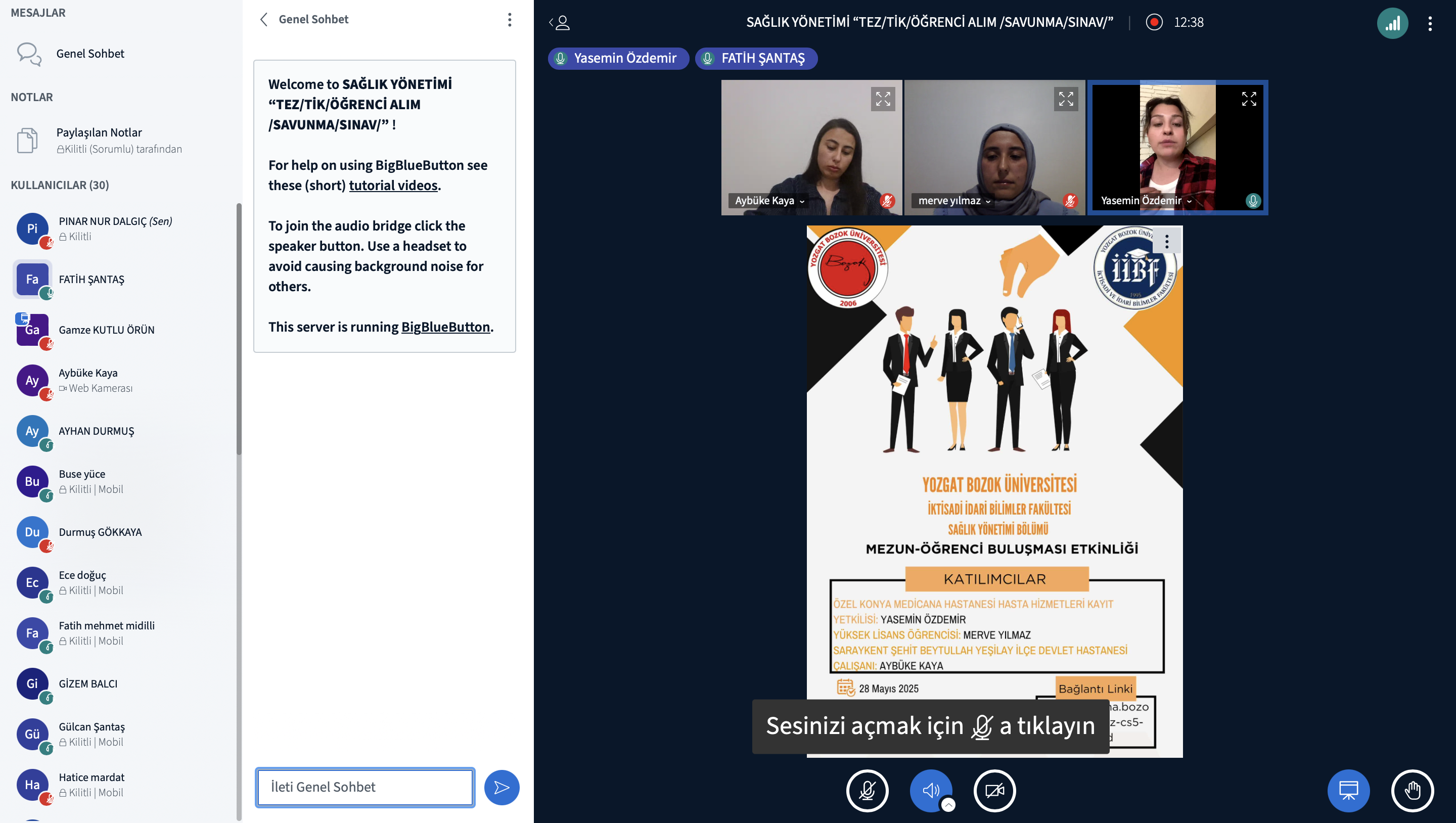Click the Pi avatar of PINAR NUR DALGIÇ
Image resolution: width=1456 pixels, height=823 pixels.
[x=32, y=228]
